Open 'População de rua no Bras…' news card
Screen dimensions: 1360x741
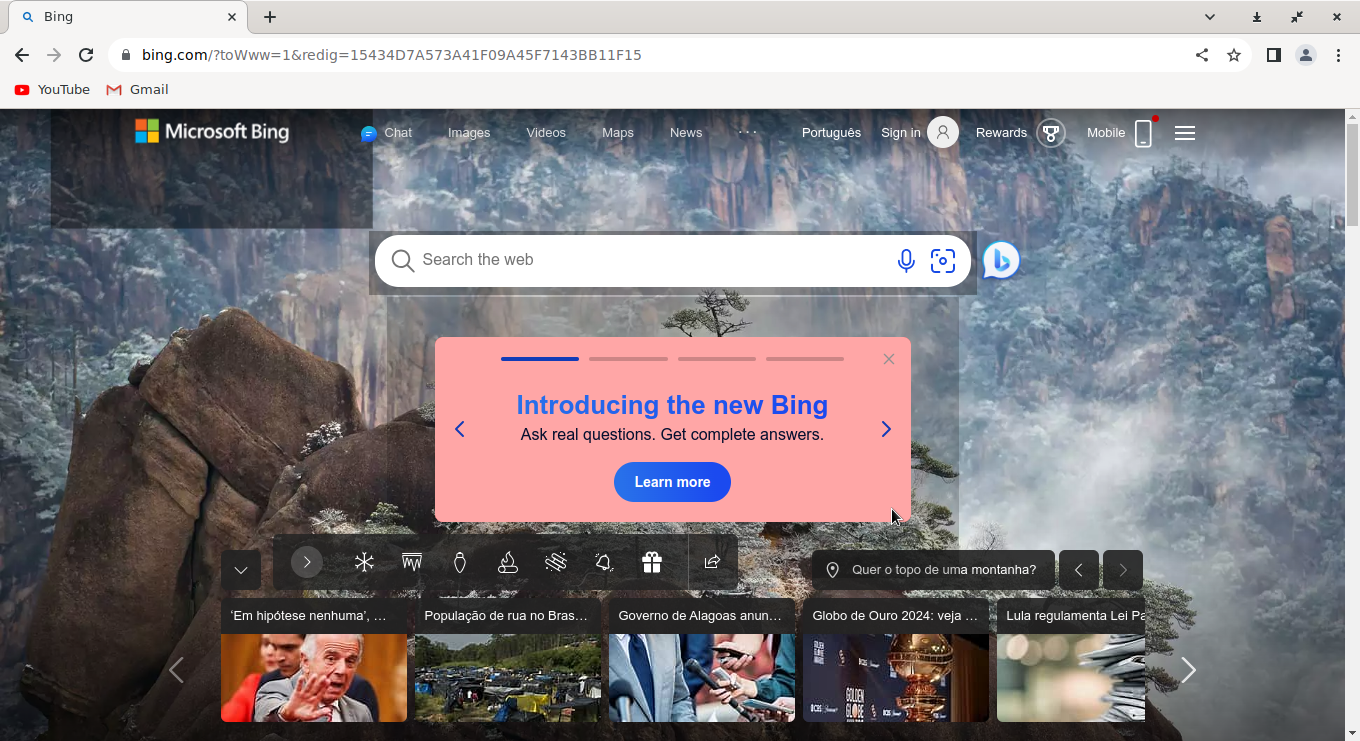point(508,660)
